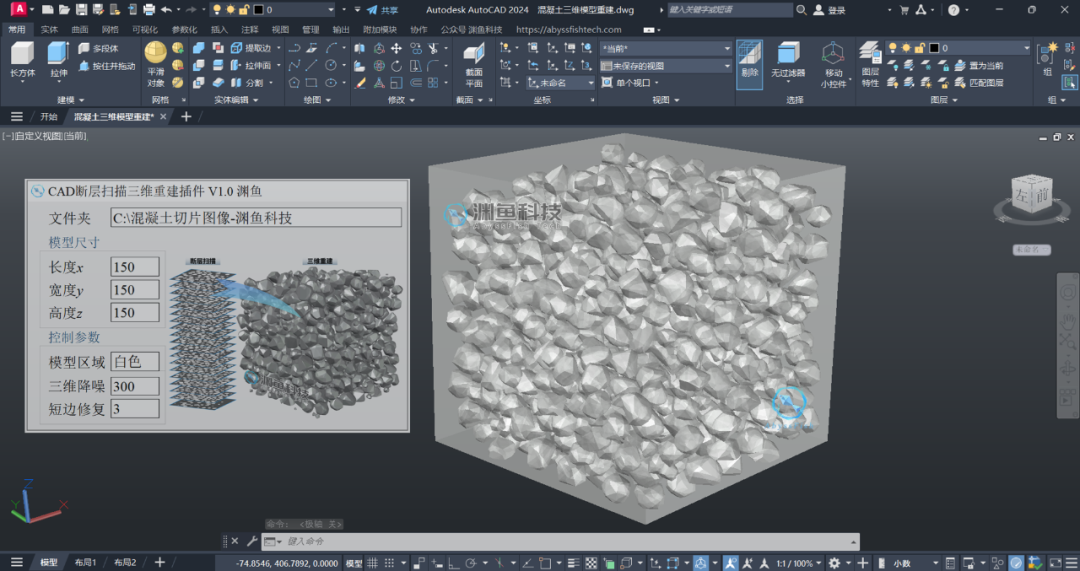Toggle clean screen in status bar

click(1055, 563)
